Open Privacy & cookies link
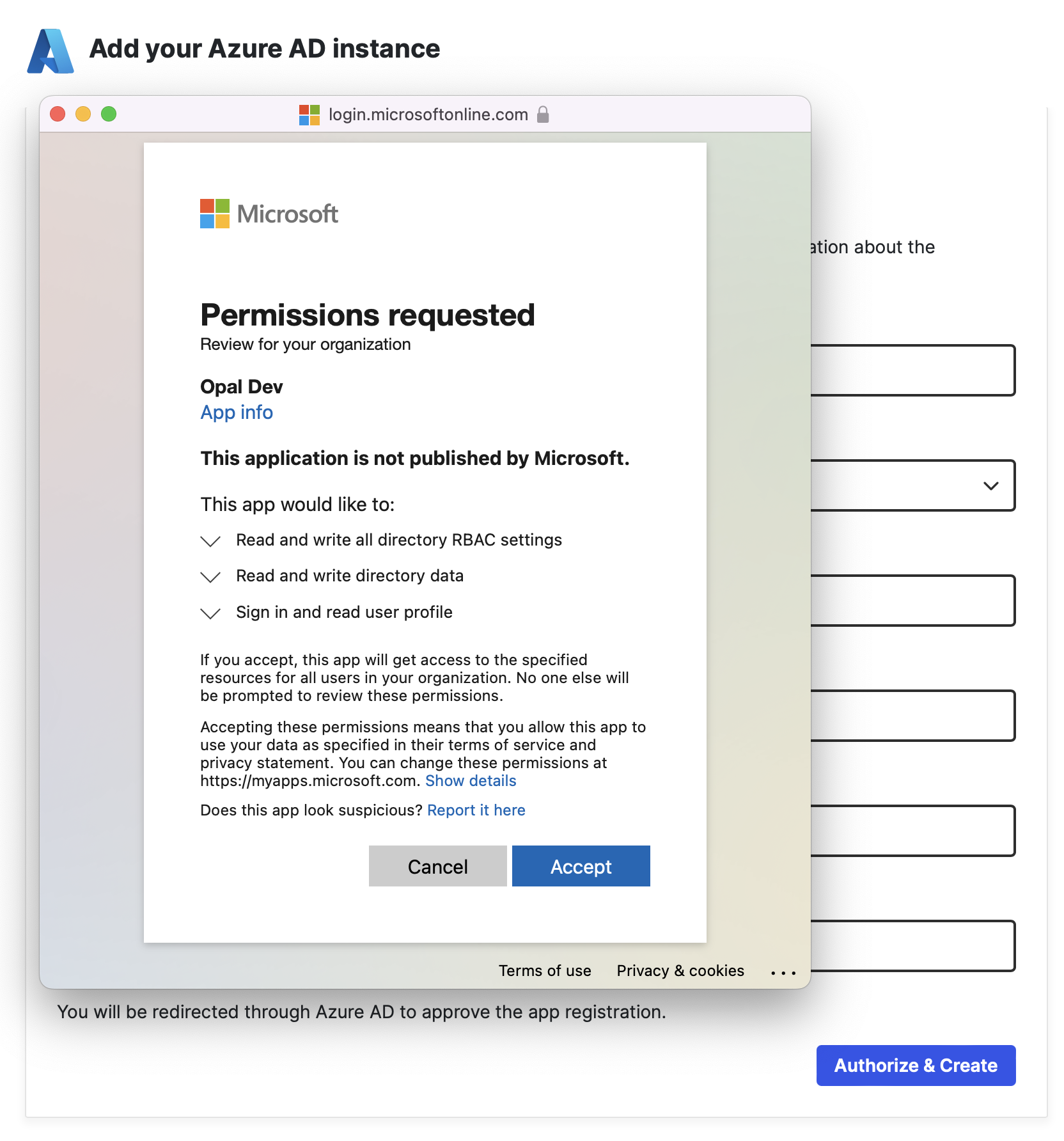This screenshot has width=1064, height=1141. click(x=680, y=971)
